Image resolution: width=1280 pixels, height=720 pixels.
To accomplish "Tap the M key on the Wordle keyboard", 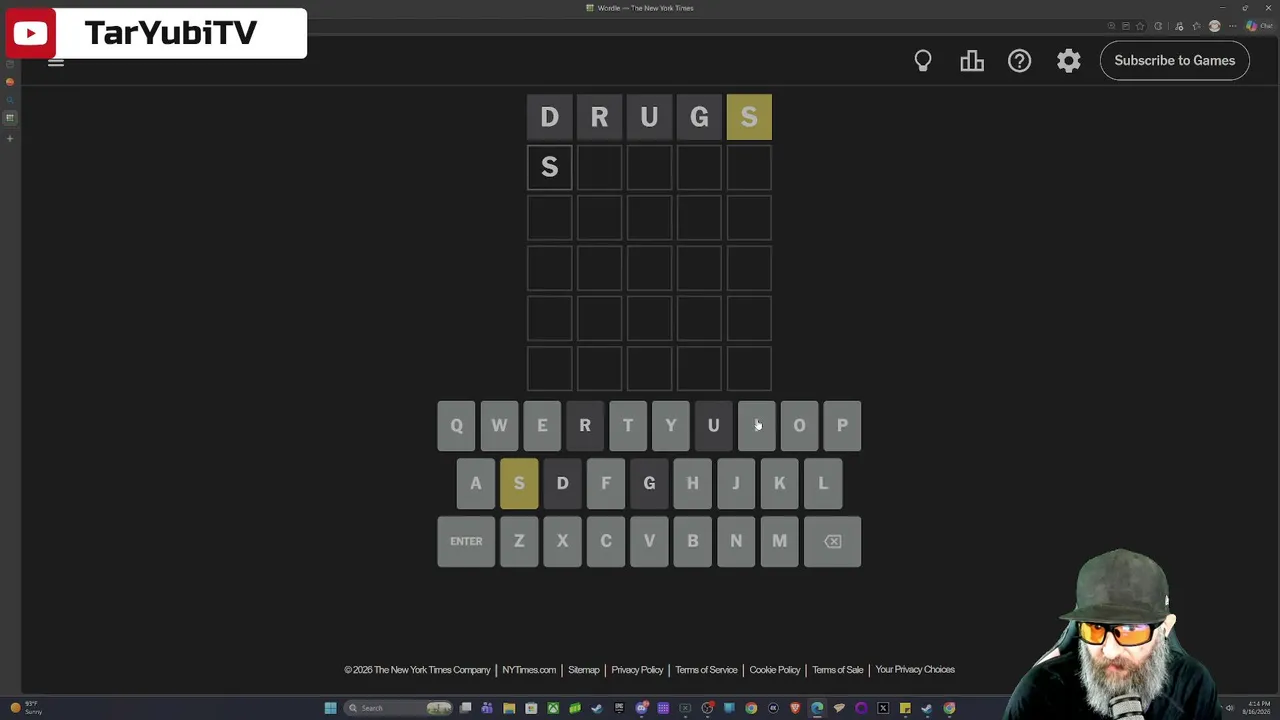I will point(779,541).
